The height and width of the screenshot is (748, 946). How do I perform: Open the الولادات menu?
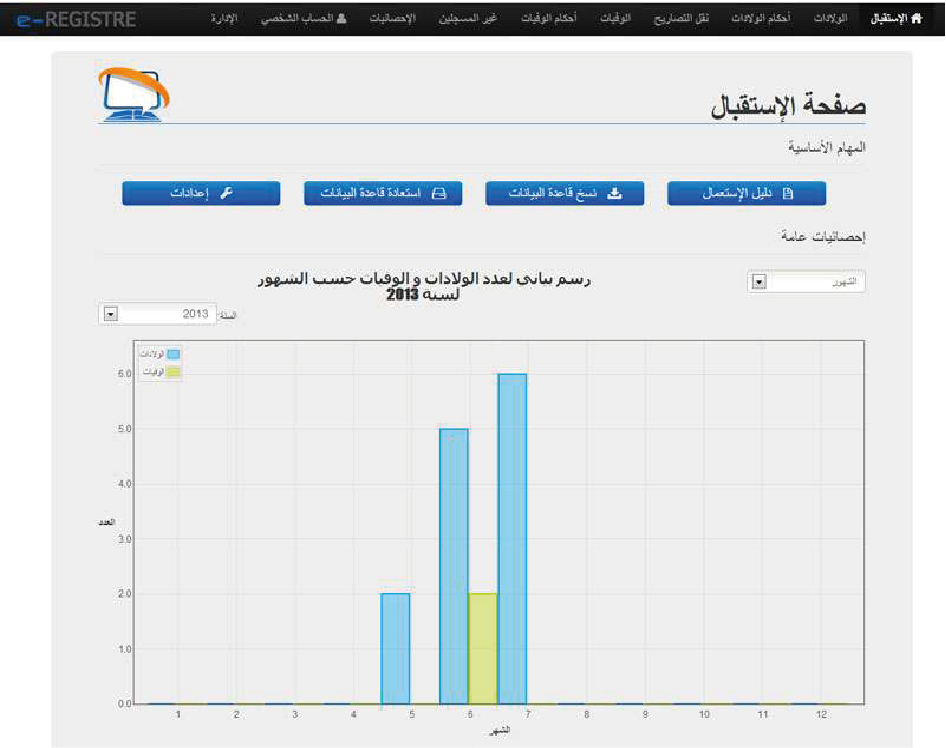pyautogui.click(x=830, y=18)
